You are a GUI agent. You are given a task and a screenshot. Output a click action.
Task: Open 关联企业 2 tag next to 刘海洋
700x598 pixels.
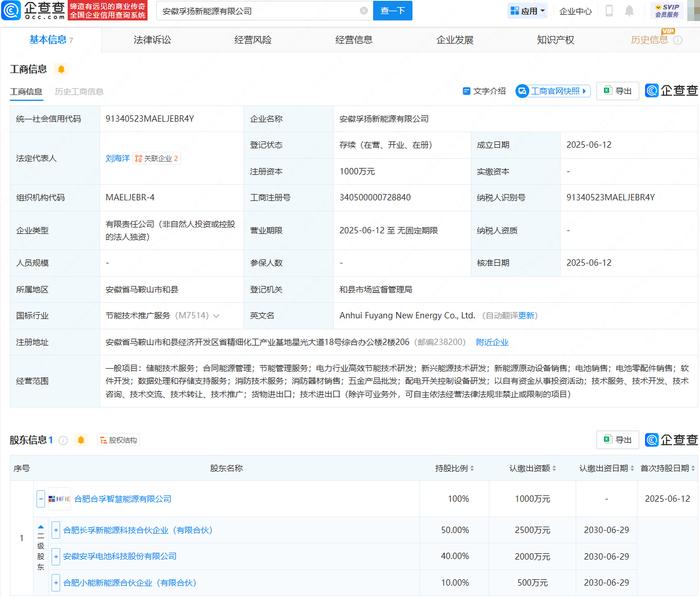pos(157,158)
